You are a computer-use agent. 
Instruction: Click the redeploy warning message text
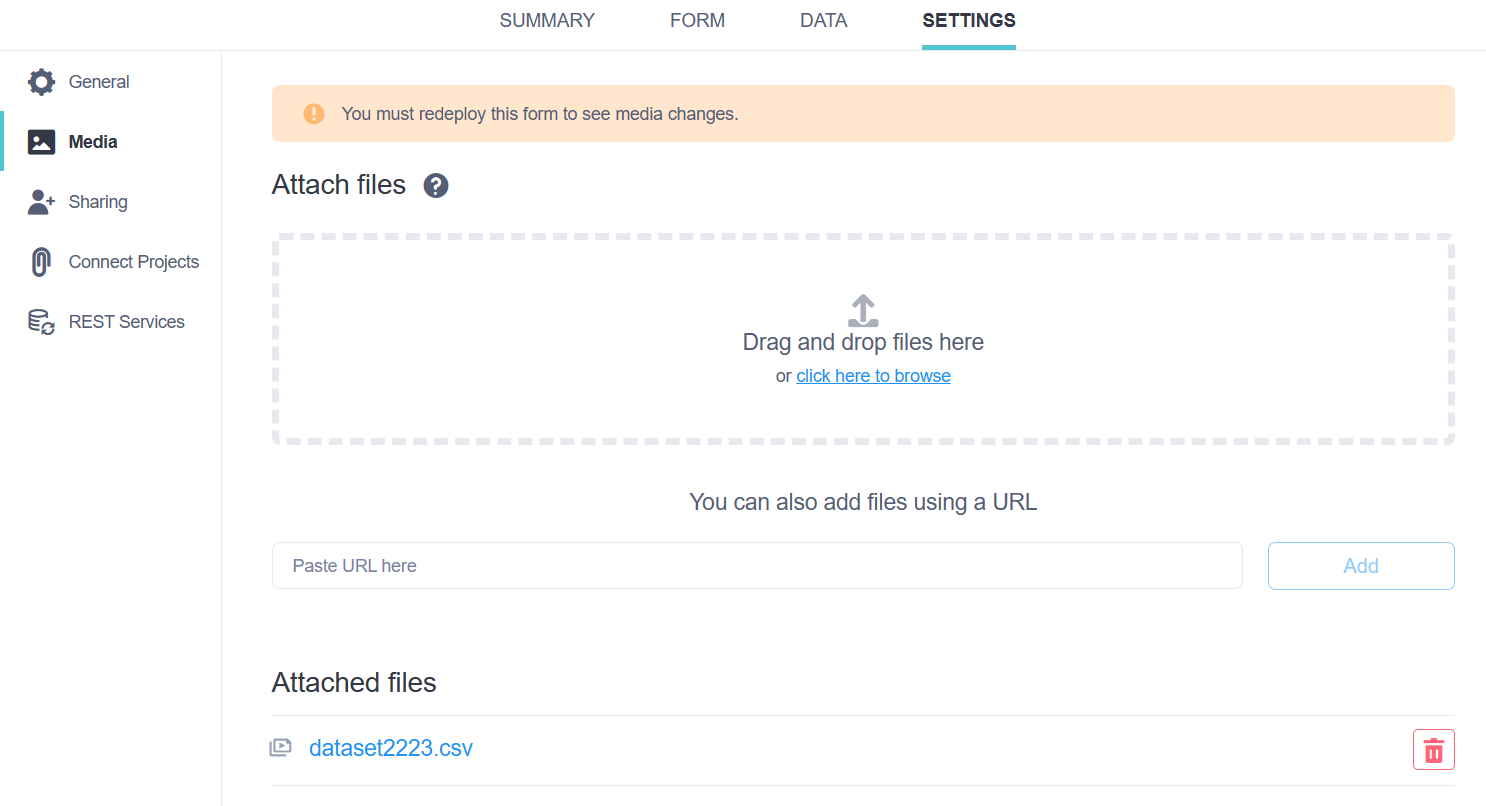(x=540, y=114)
